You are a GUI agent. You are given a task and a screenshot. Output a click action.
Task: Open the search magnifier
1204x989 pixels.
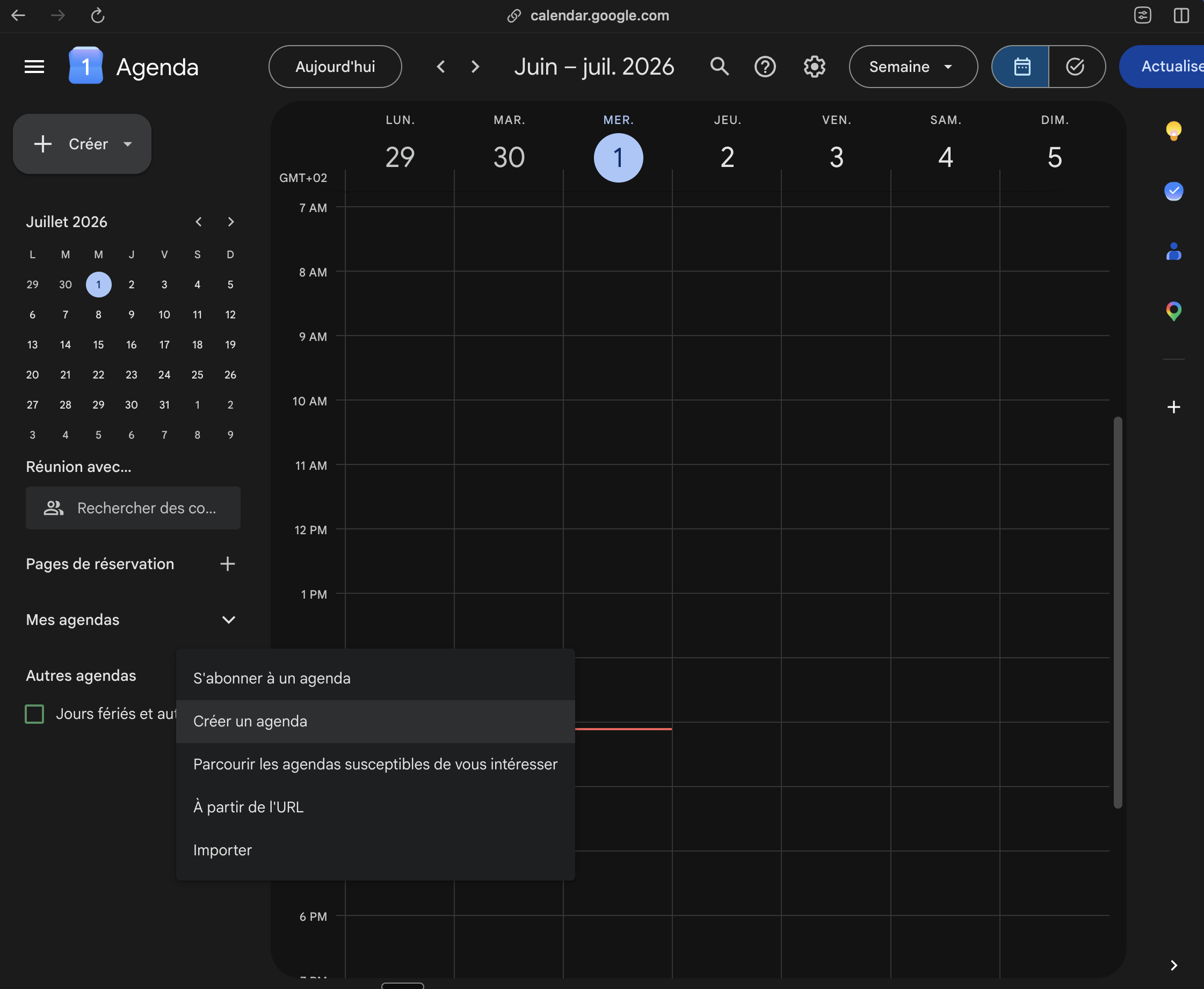720,67
